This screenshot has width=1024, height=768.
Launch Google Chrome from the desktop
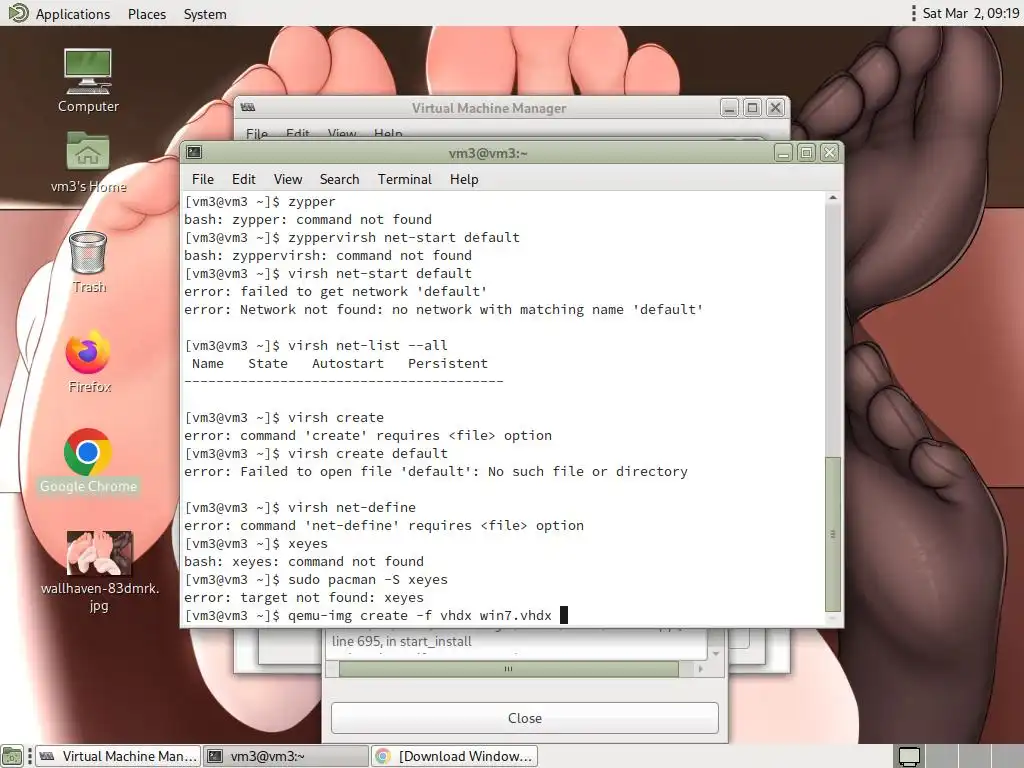tap(88, 460)
